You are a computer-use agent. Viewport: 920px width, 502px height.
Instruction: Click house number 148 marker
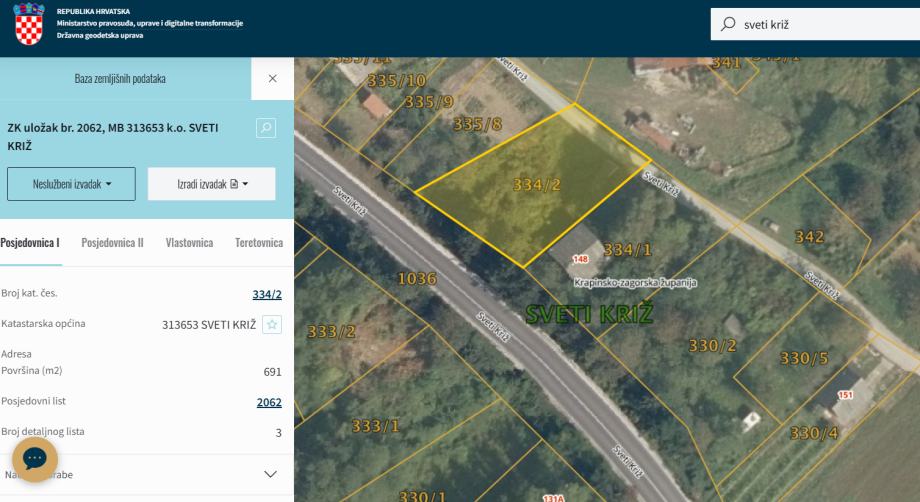(x=580, y=259)
